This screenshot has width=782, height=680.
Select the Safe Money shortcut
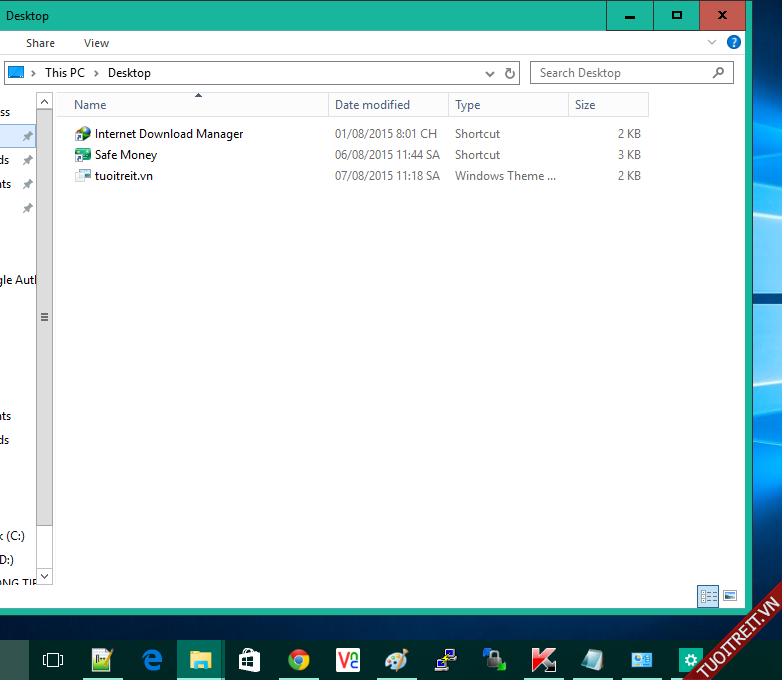(x=125, y=155)
